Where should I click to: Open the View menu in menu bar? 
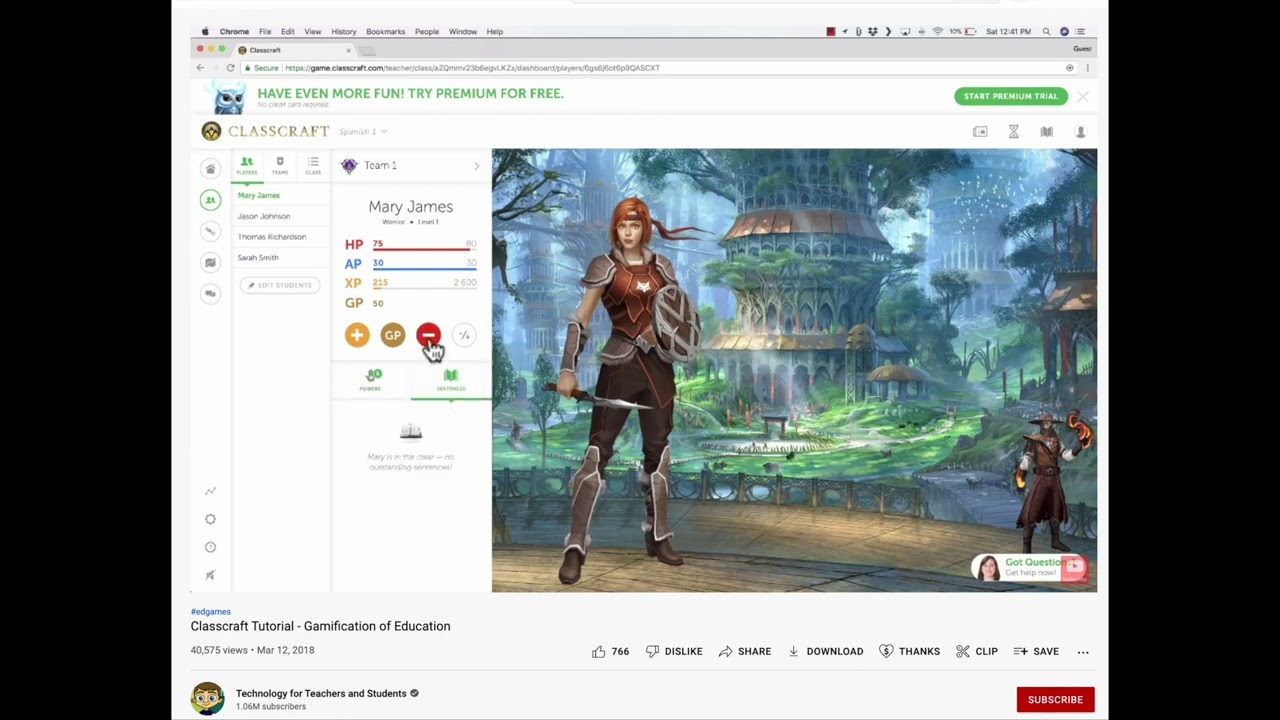(313, 32)
